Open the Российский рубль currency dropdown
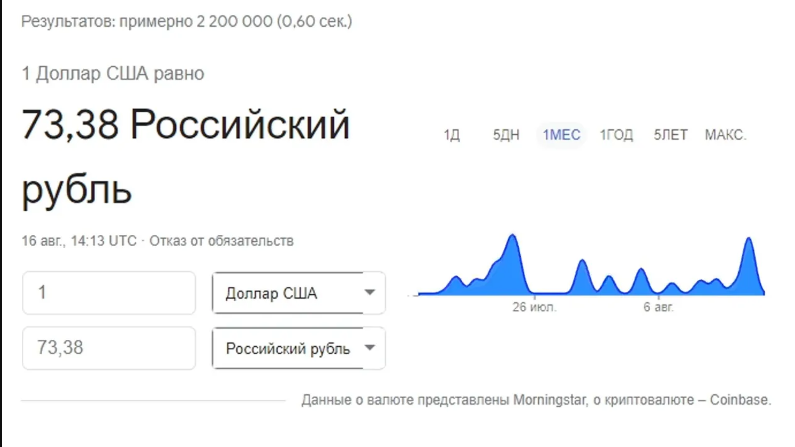Viewport: 795px width, 447px height. 298,348
